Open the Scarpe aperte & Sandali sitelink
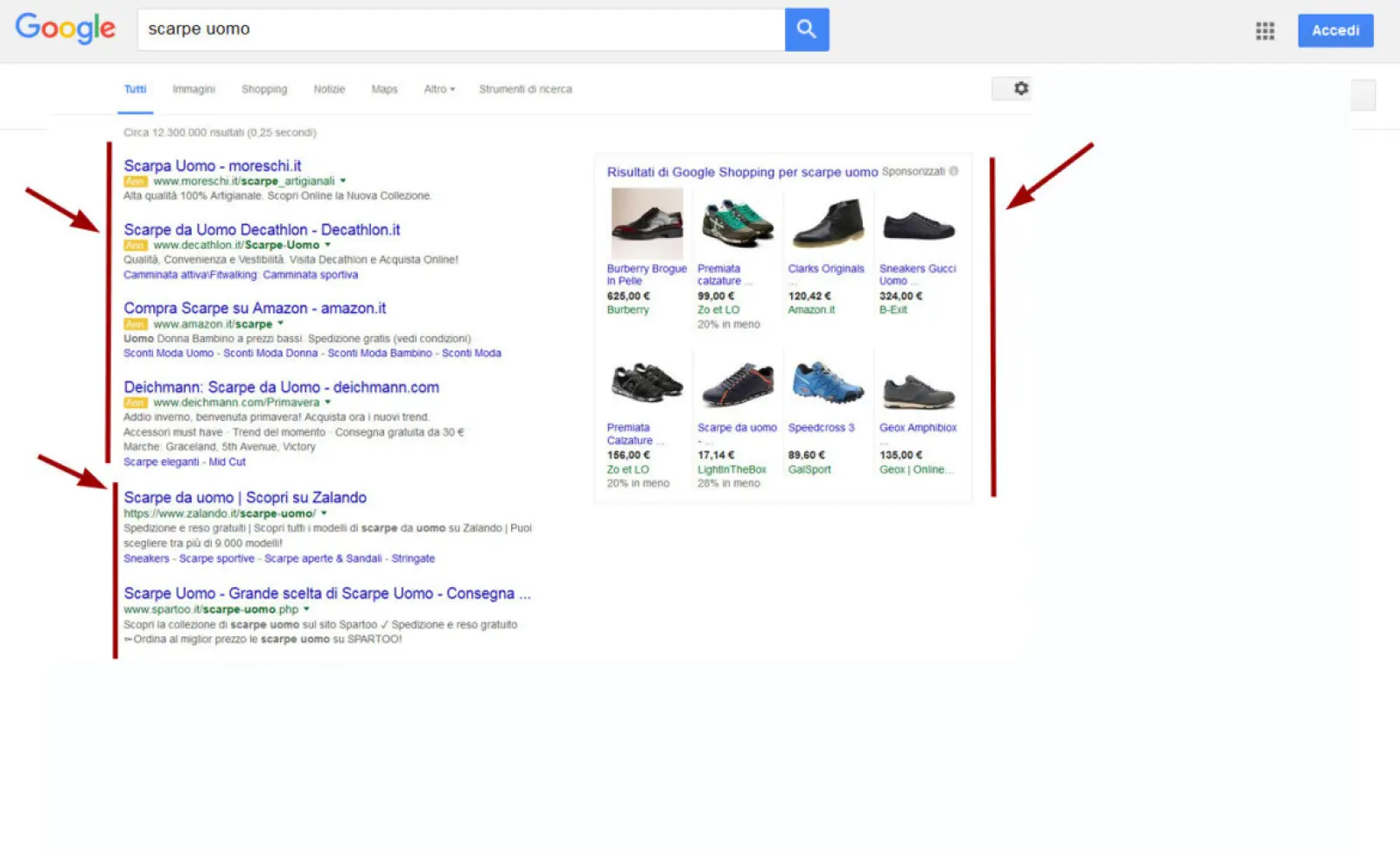This screenshot has width=1400, height=854. pyautogui.click(x=323, y=558)
